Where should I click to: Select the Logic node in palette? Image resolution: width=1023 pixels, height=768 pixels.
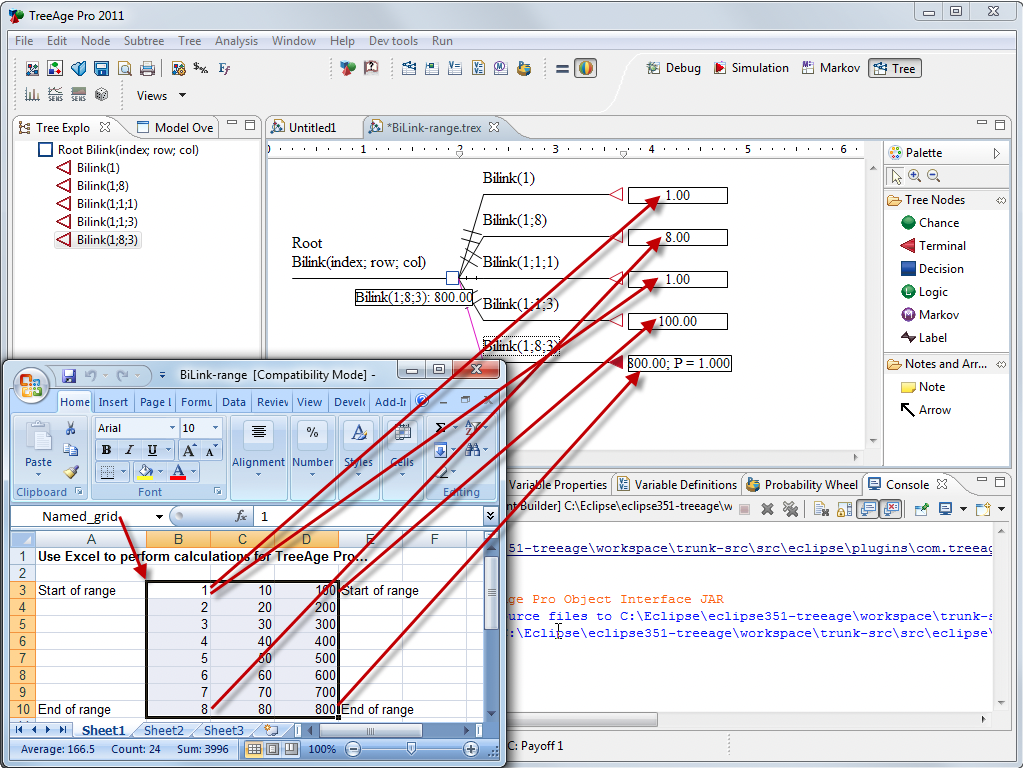[x=924, y=292]
